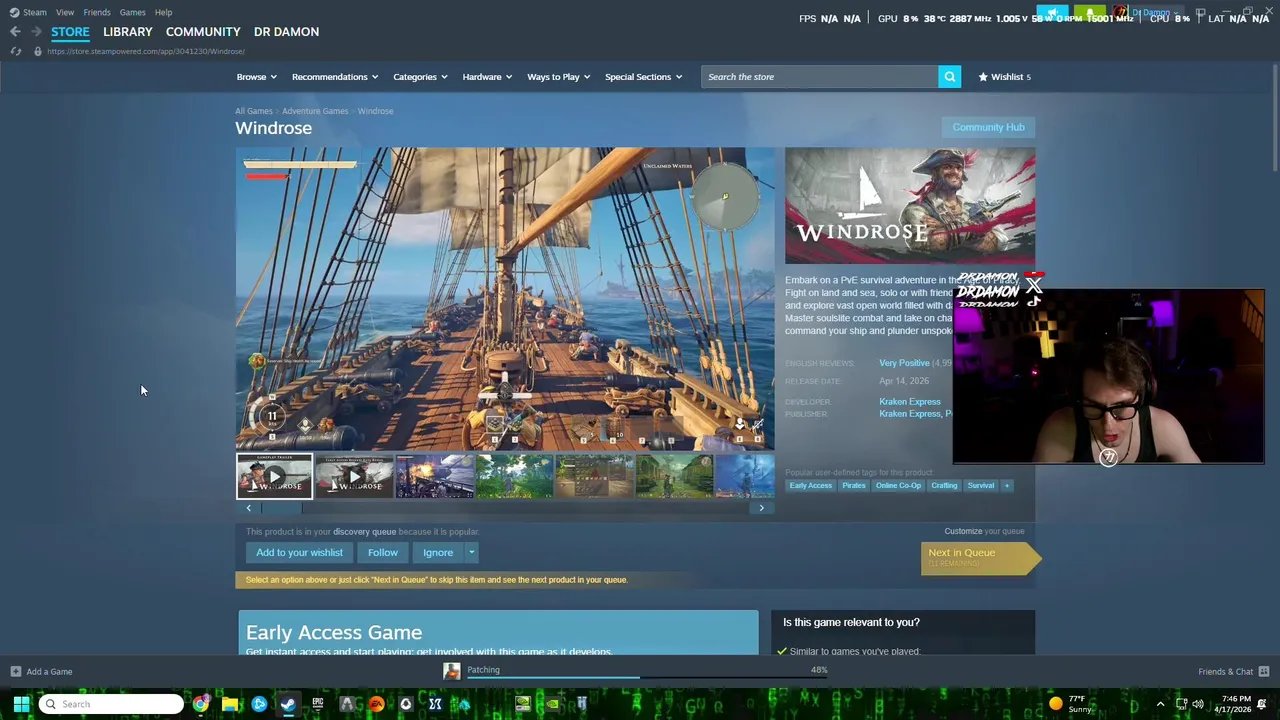Go back with the Steam back arrow
1280x720 pixels.
(15, 32)
